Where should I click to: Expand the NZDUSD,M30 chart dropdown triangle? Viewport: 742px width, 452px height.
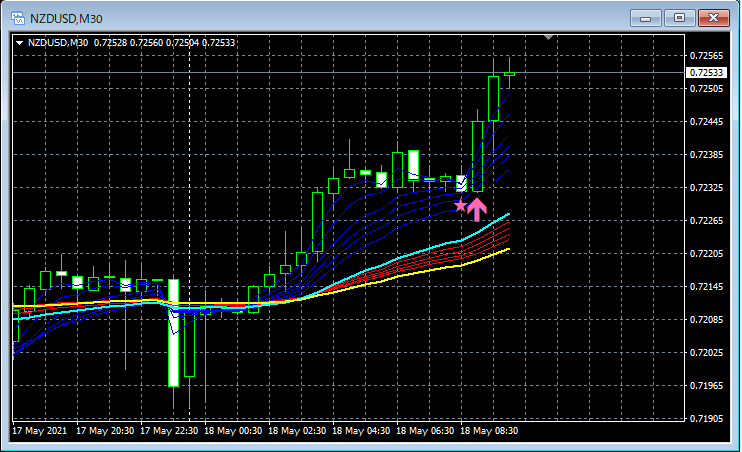pyautogui.click(x=19, y=43)
